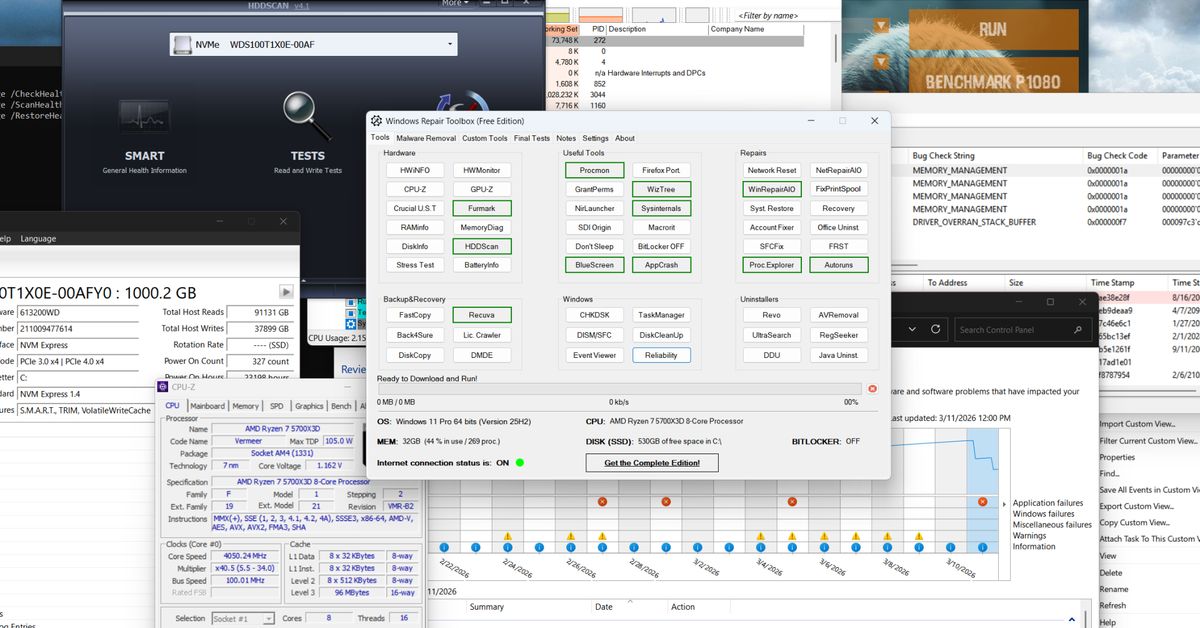Click the drive icon beside NVMe in HDDScan
This screenshot has width=1200, height=628.
click(182, 45)
